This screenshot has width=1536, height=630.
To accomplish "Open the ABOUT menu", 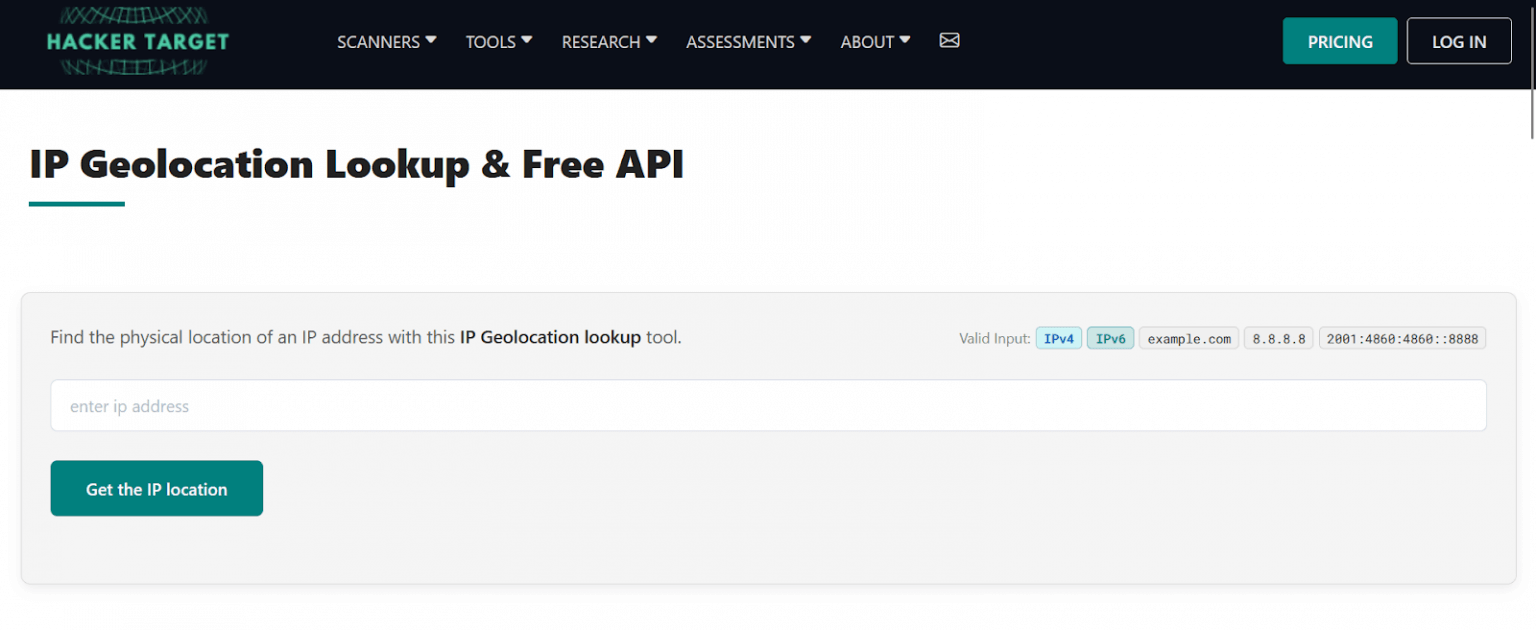I will (x=874, y=42).
